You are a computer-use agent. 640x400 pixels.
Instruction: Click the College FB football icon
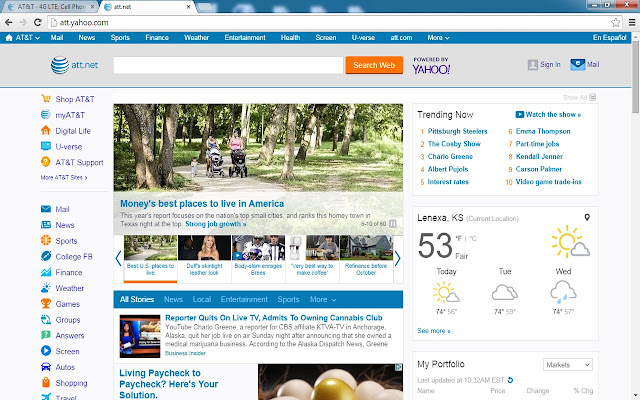click(46, 256)
